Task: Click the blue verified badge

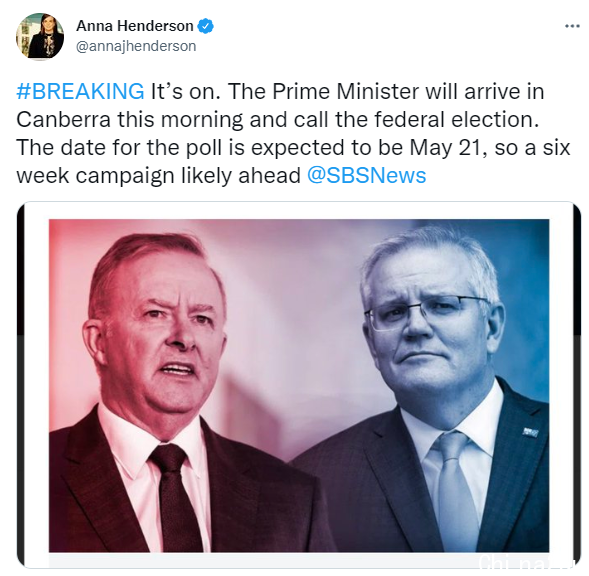Action: click(205, 26)
